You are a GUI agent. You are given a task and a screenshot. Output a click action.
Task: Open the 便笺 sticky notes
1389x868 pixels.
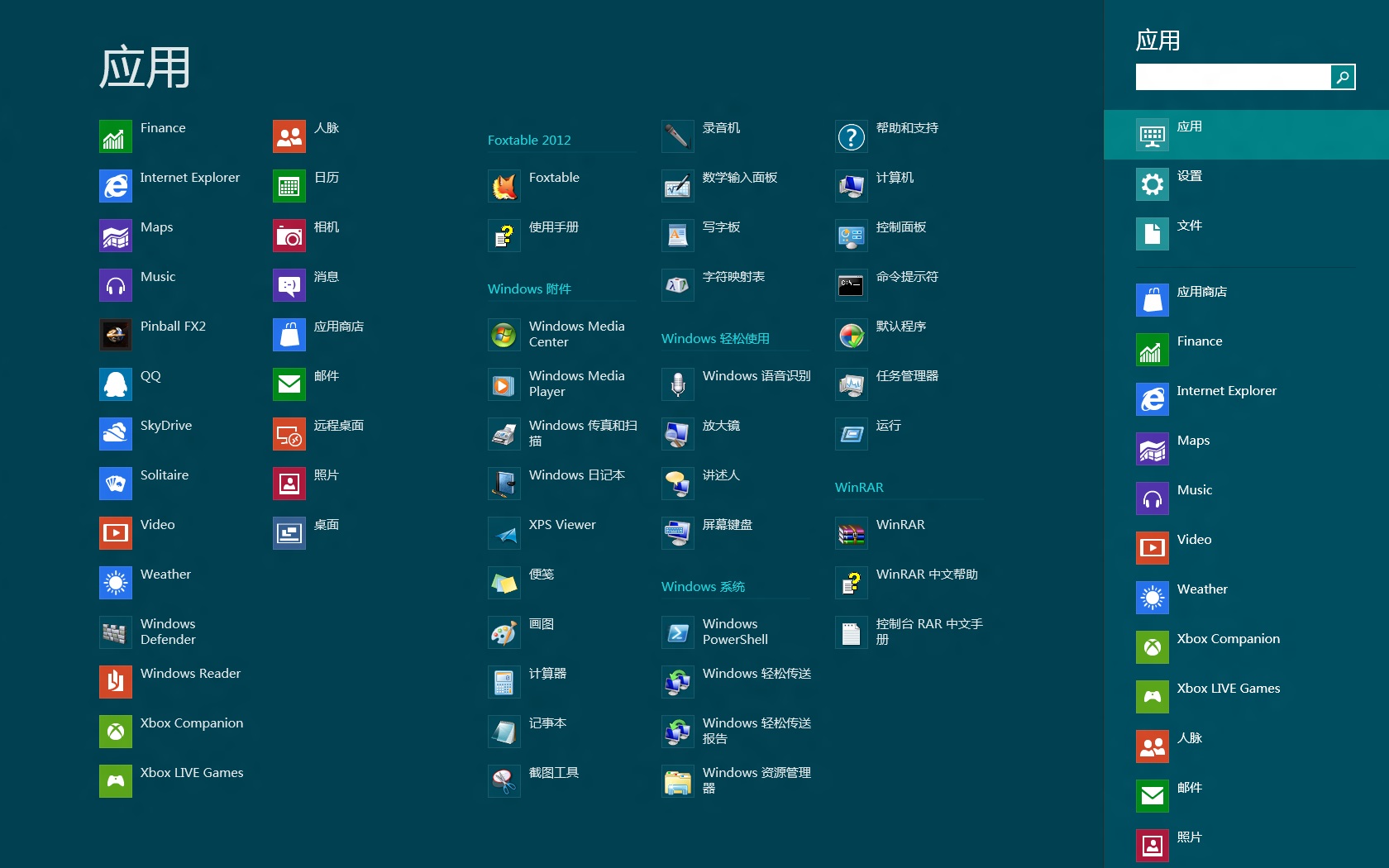[522, 583]
